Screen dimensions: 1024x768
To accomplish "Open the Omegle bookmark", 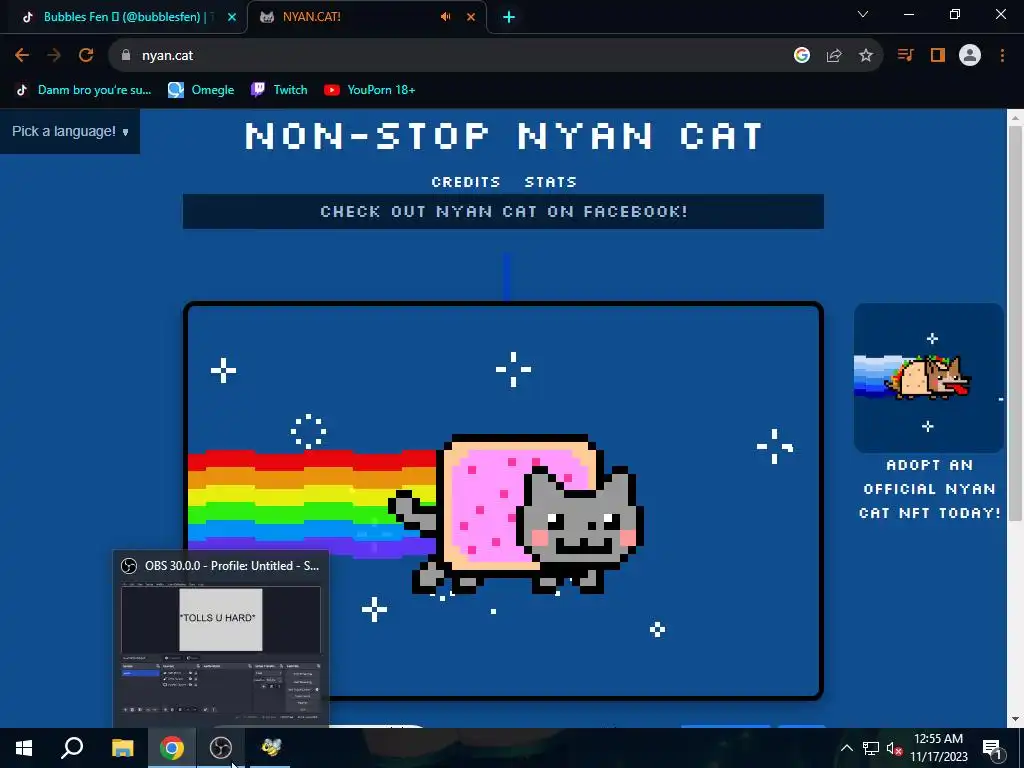I will point(201,90).
